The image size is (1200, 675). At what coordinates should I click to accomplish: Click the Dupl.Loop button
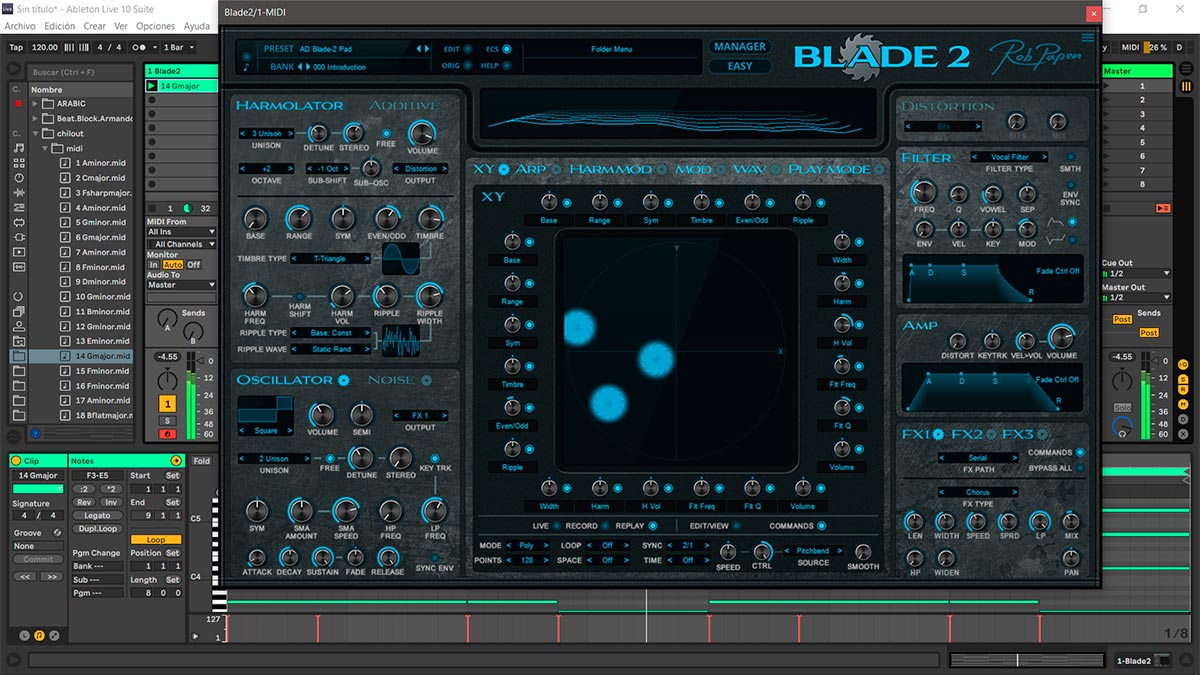pos(97,529)
